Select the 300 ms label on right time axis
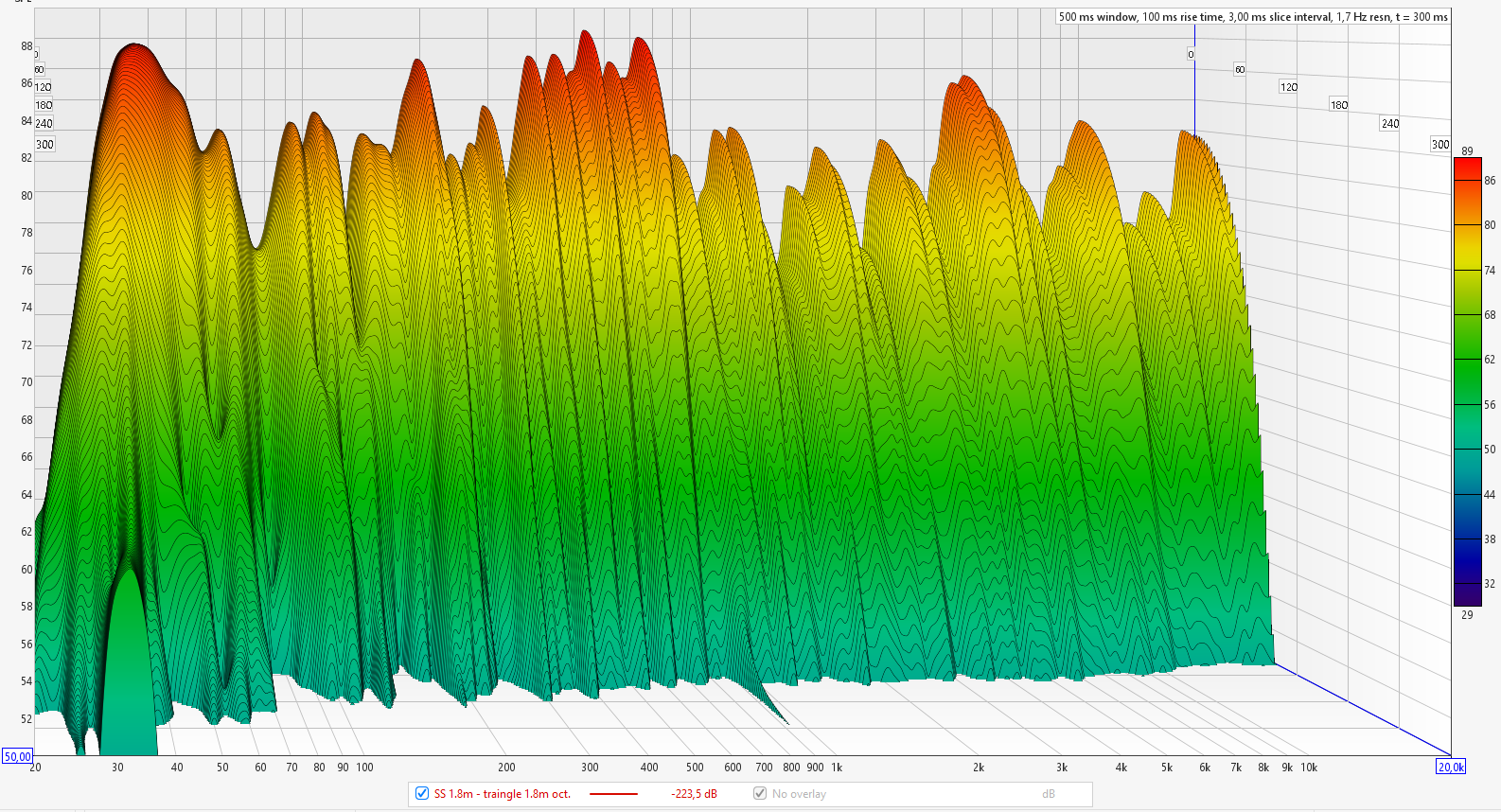The width and height of the screenshot is (1501, 812). (x=1439, y=145)
